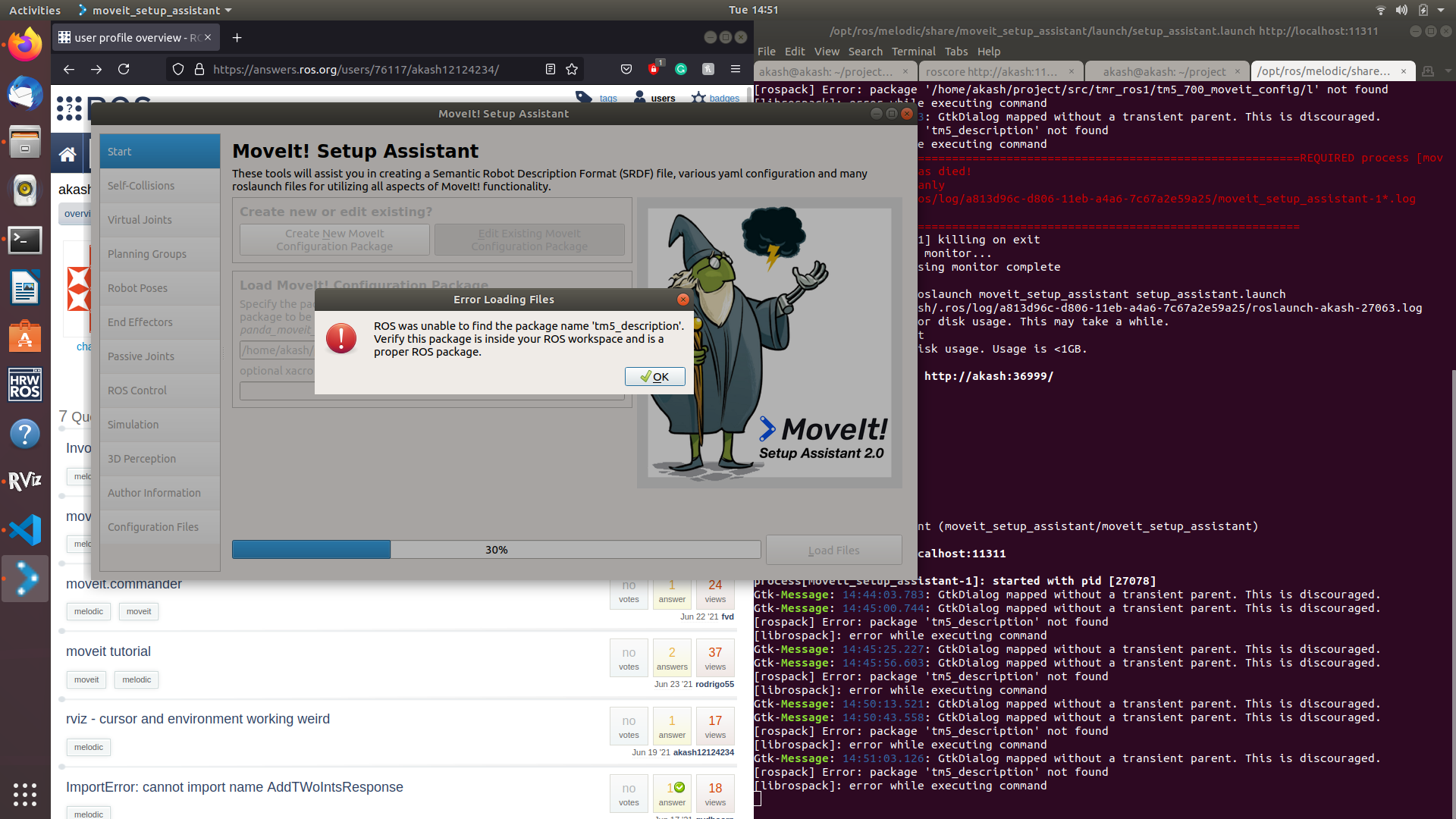The width and height of the screenshot is (1456, 819).
Task: Select Configuration Files in the sidebar
Action: (x=160, y=527)
